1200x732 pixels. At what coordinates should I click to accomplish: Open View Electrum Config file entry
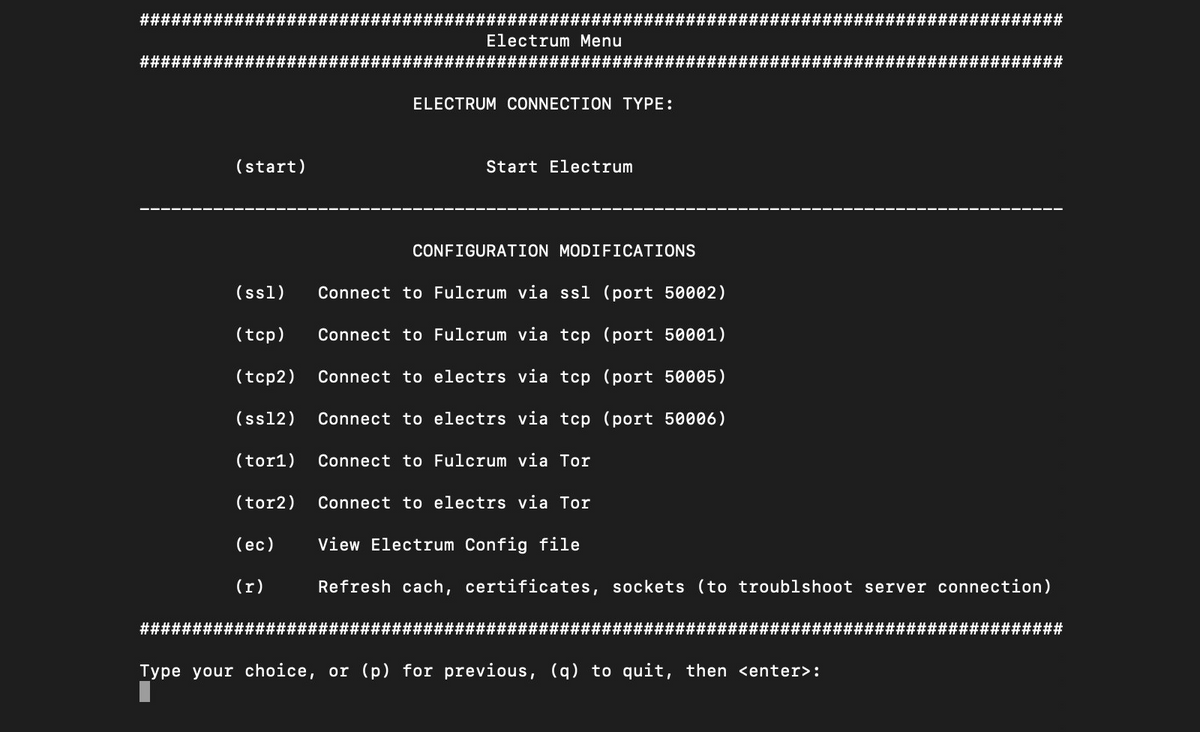click(x=448, y=545)
